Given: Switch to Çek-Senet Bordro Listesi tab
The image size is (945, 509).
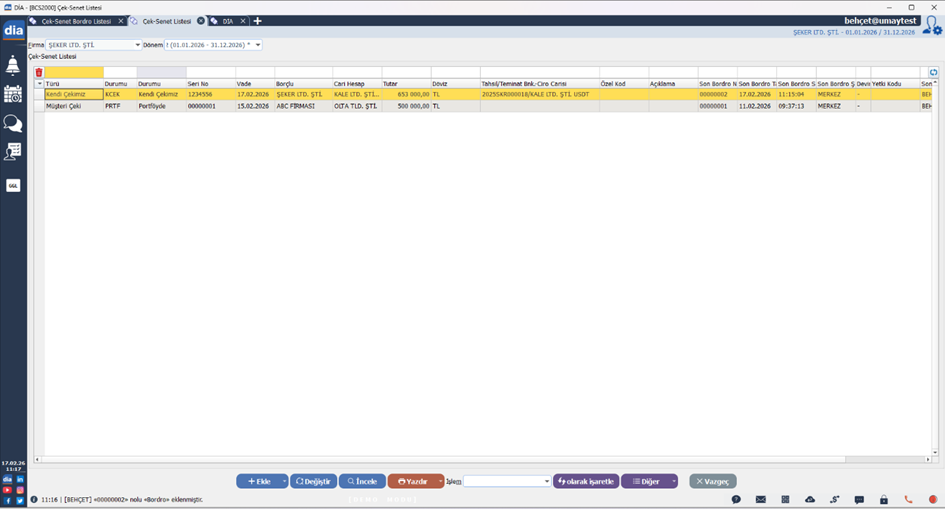Looking at the screenshot, I should [x=76, y=20].
